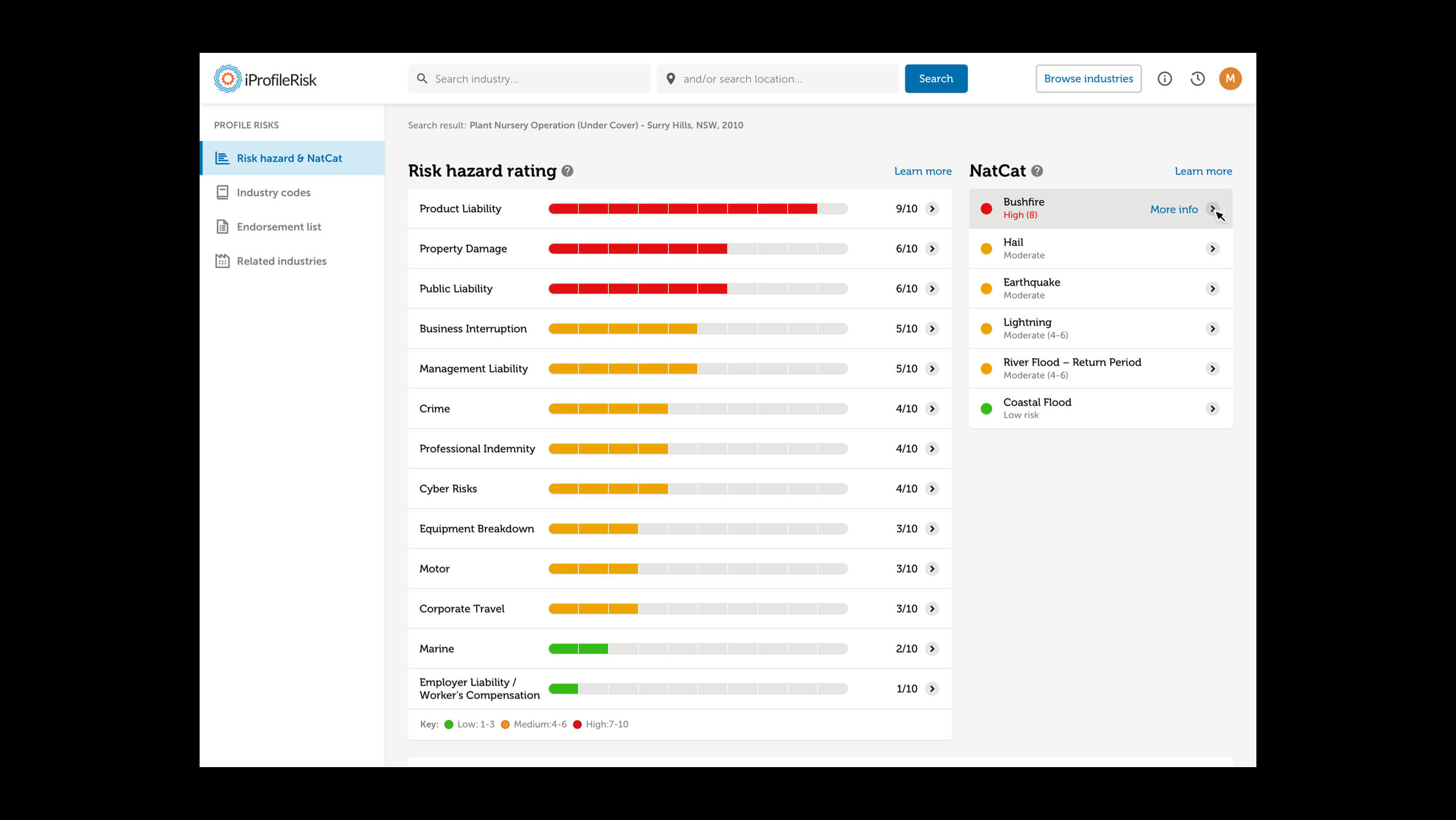
Task: Click help icon beside Risk hazard rating
Action: point(567,171)
